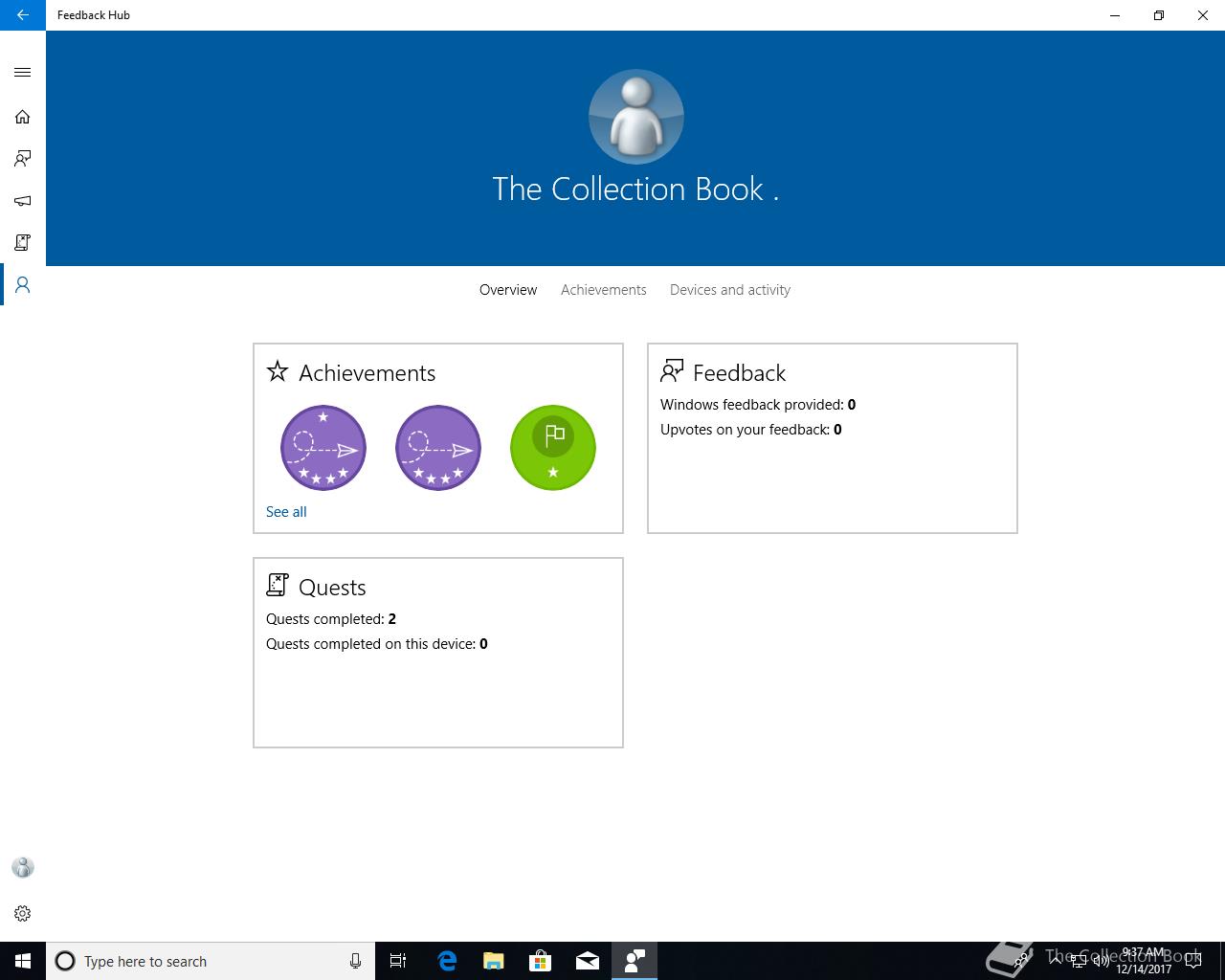Click 'Quests completed on this device: 0'

pyautogui.click(x=377, y=644)
